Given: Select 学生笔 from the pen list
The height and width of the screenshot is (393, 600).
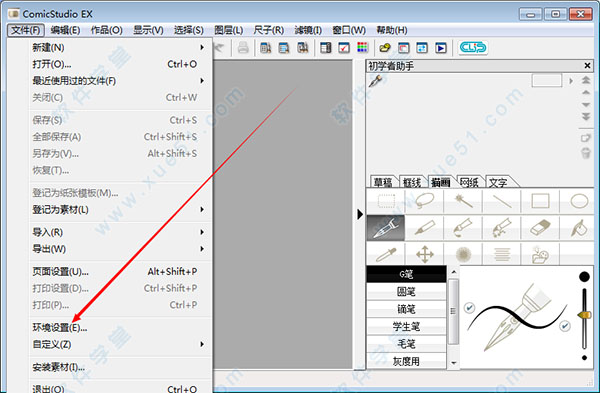Looking at the screenshot, I should point(406,326).
